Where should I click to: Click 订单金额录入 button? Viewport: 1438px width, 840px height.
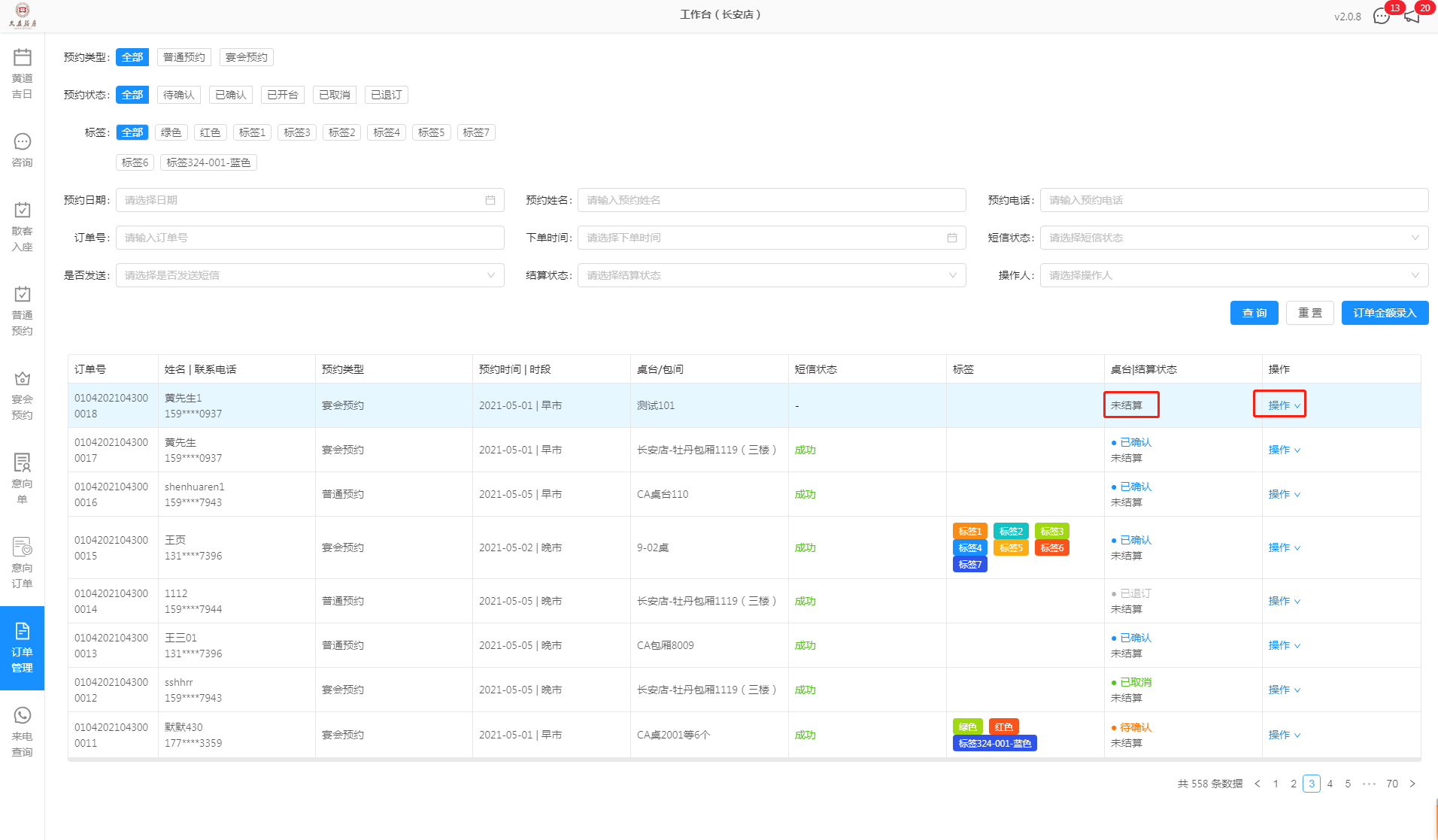tap(1385, 313)
